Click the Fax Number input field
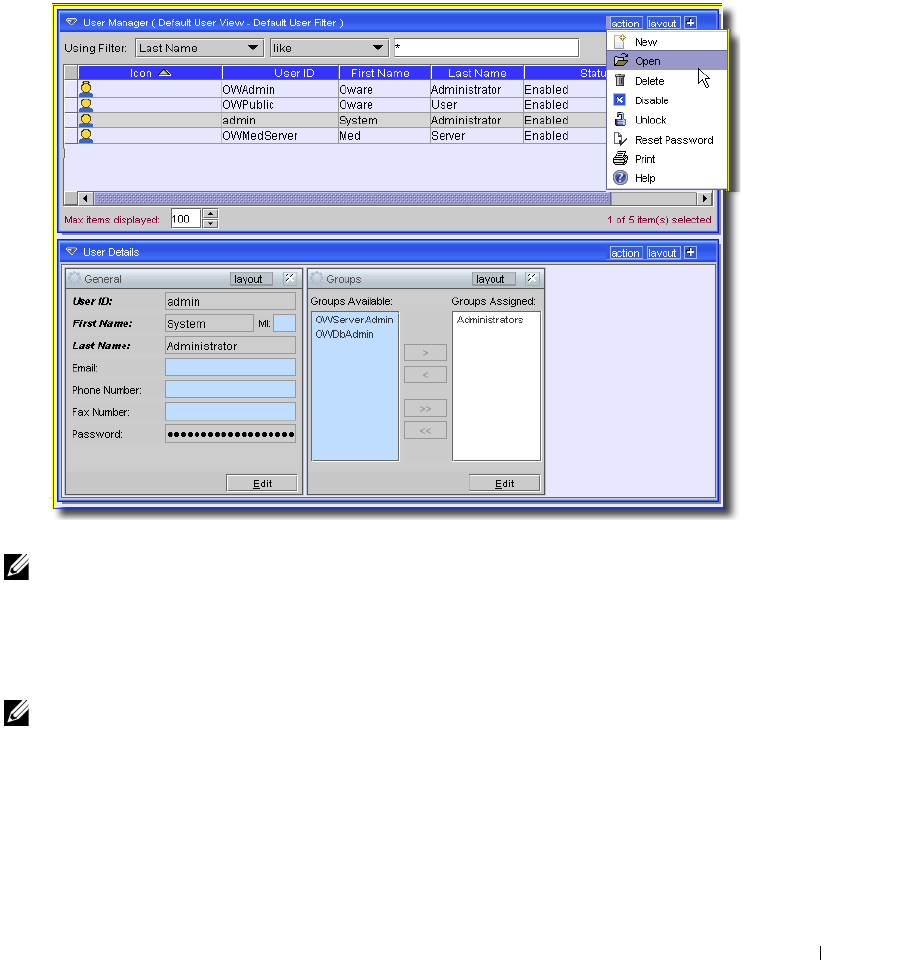 [x=230, y=411]
